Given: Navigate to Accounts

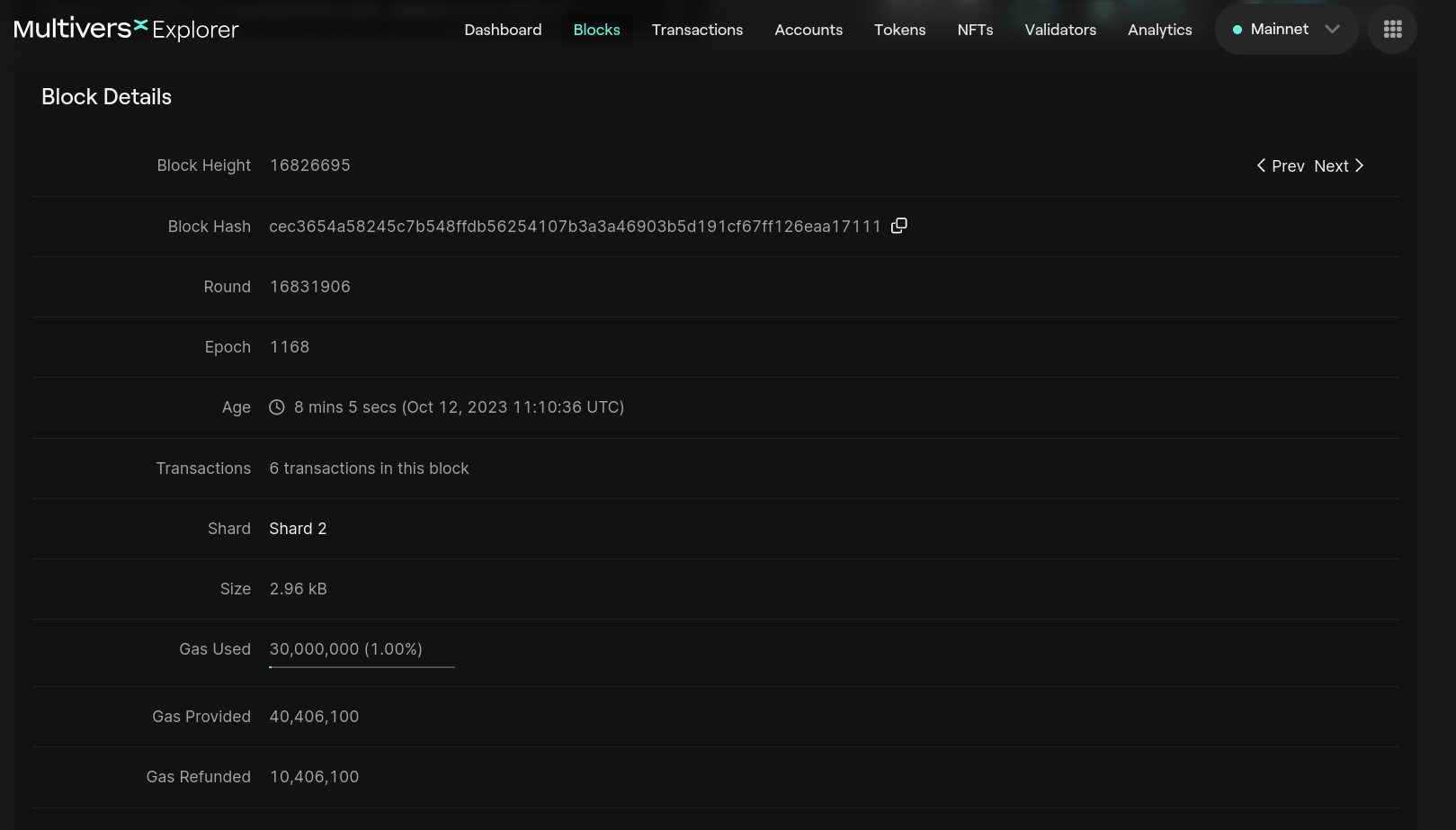Looking at the screenshot, I should click(808, 30).
